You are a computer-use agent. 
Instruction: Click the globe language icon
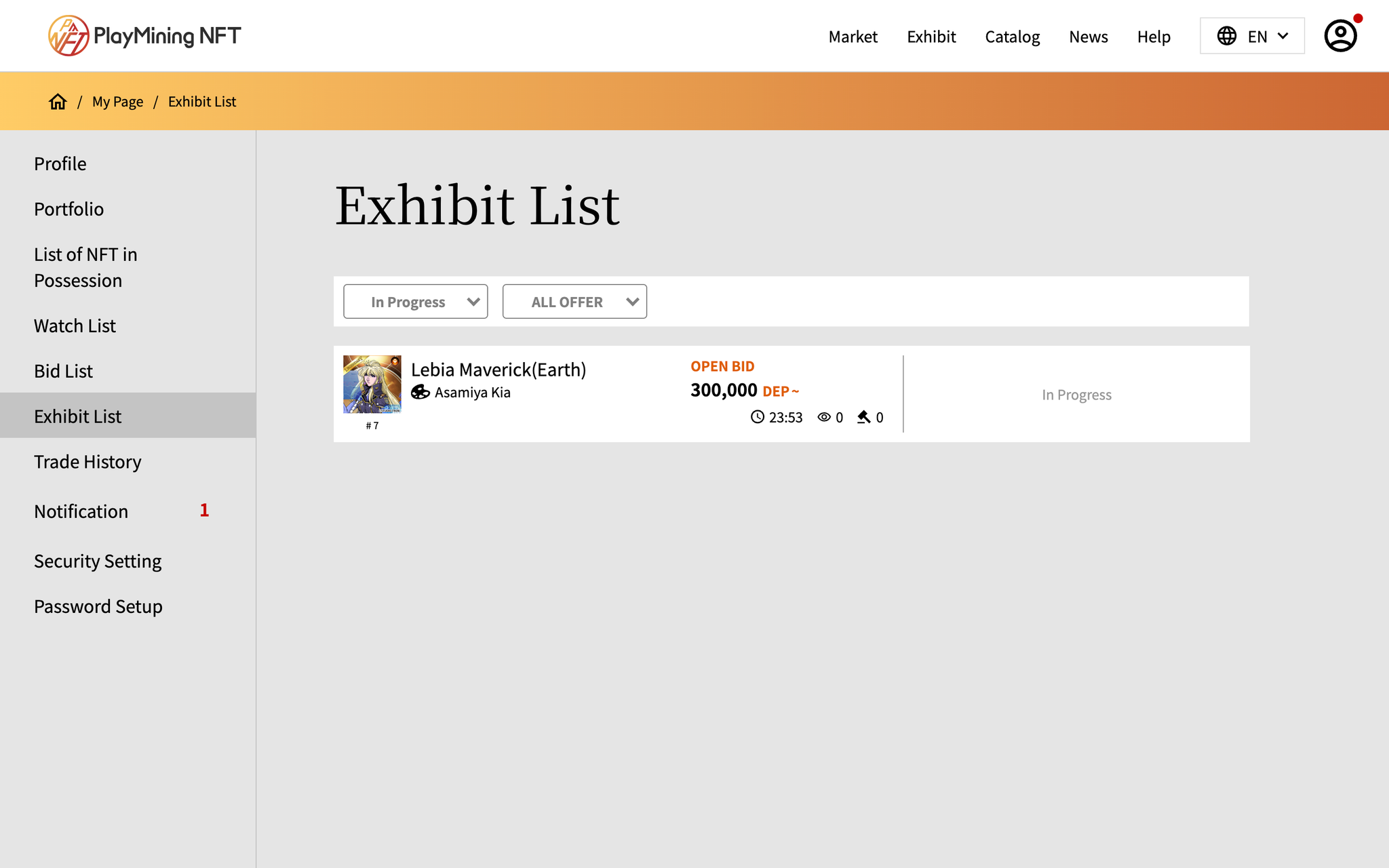coord(1226,36)
